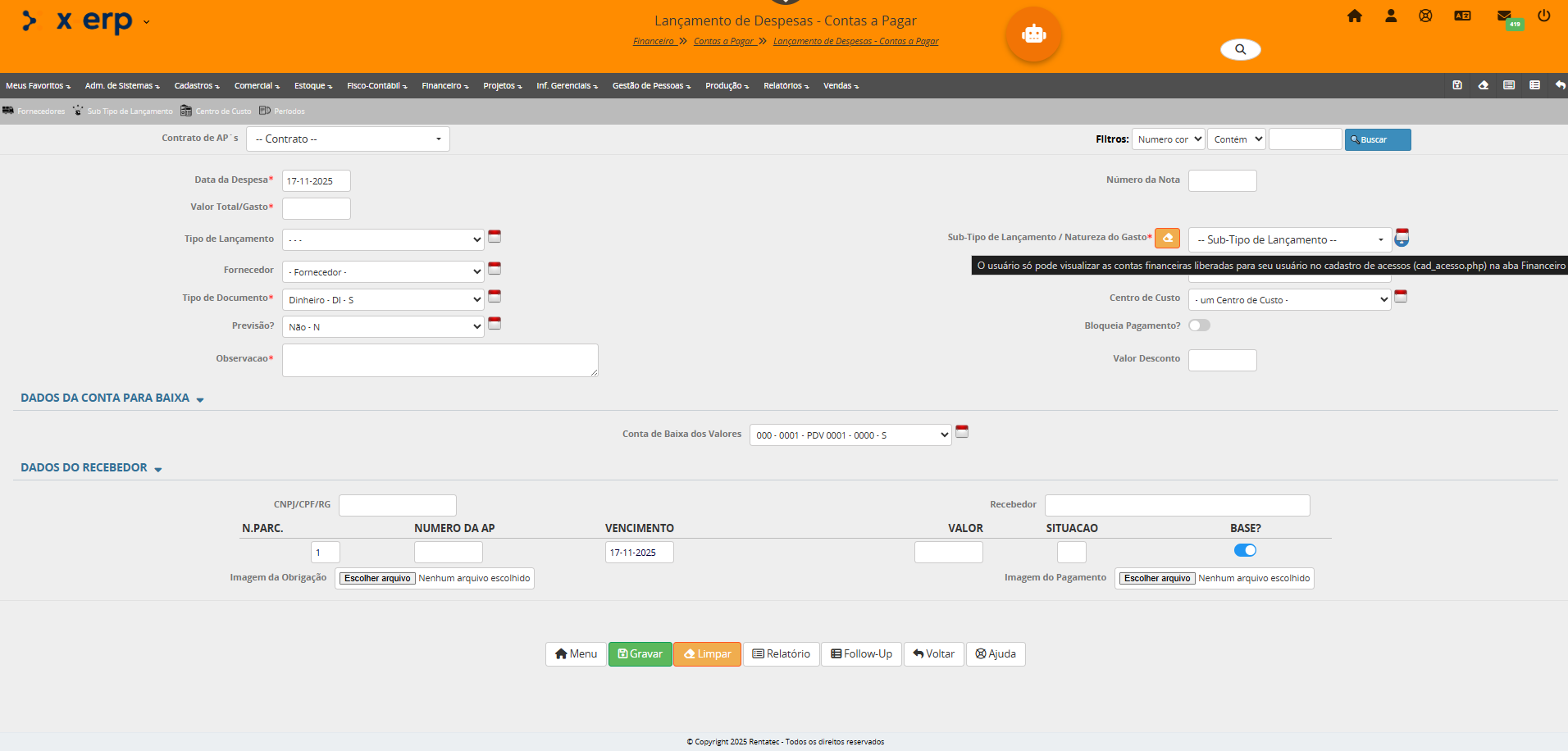The width and height of the screenshot is (1568, 751).
Task: Open the Centro de Custo dropdown
Action: pyautogui.click(x=1289, y=300)
